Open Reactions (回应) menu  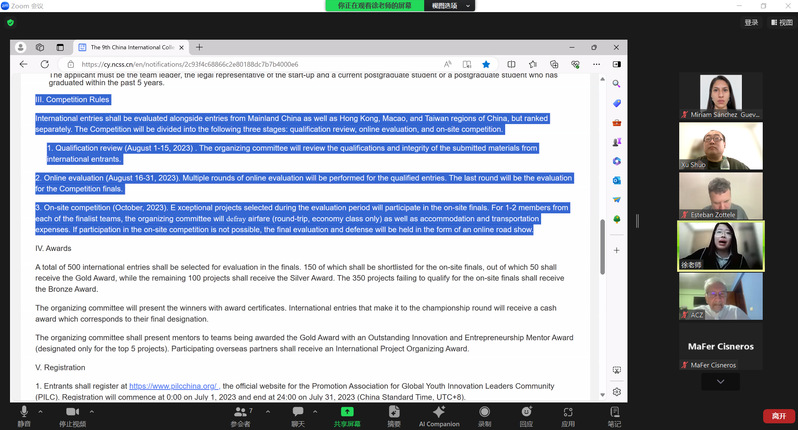coord(526,415)
